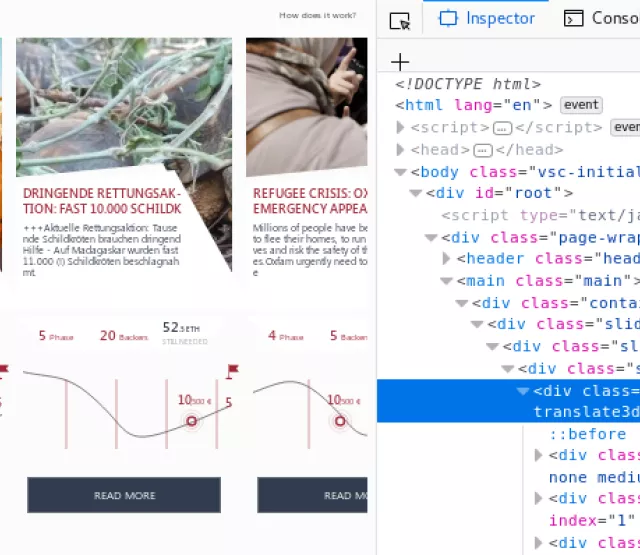The width and height of the screenshot is (640, 555).
Task: Collapse the body element node
Action: tap(401, 172)
